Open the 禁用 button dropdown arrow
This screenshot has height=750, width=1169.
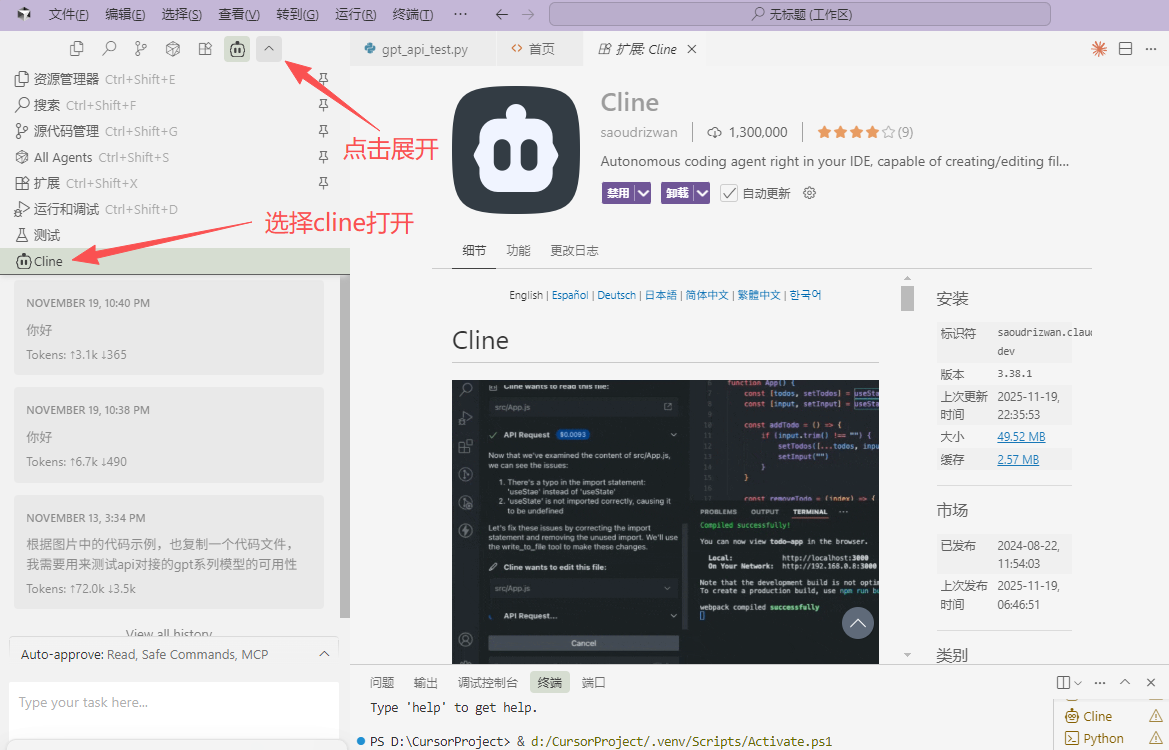point(643,193)
